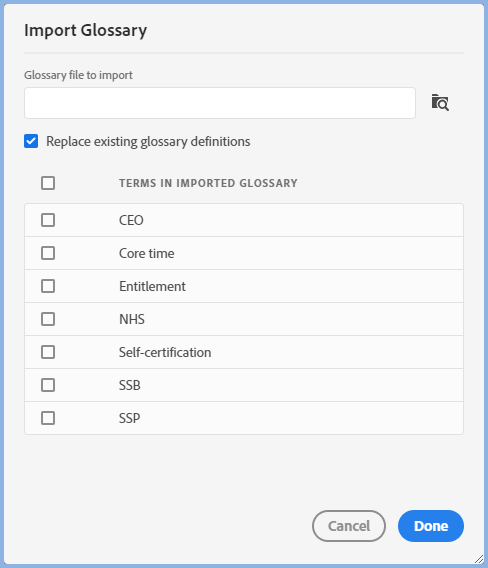This screenshot has height=568, width=488.
Task: Grab the dialog resize handle corner
Action: pyautogui.click(x=479, y=559)
